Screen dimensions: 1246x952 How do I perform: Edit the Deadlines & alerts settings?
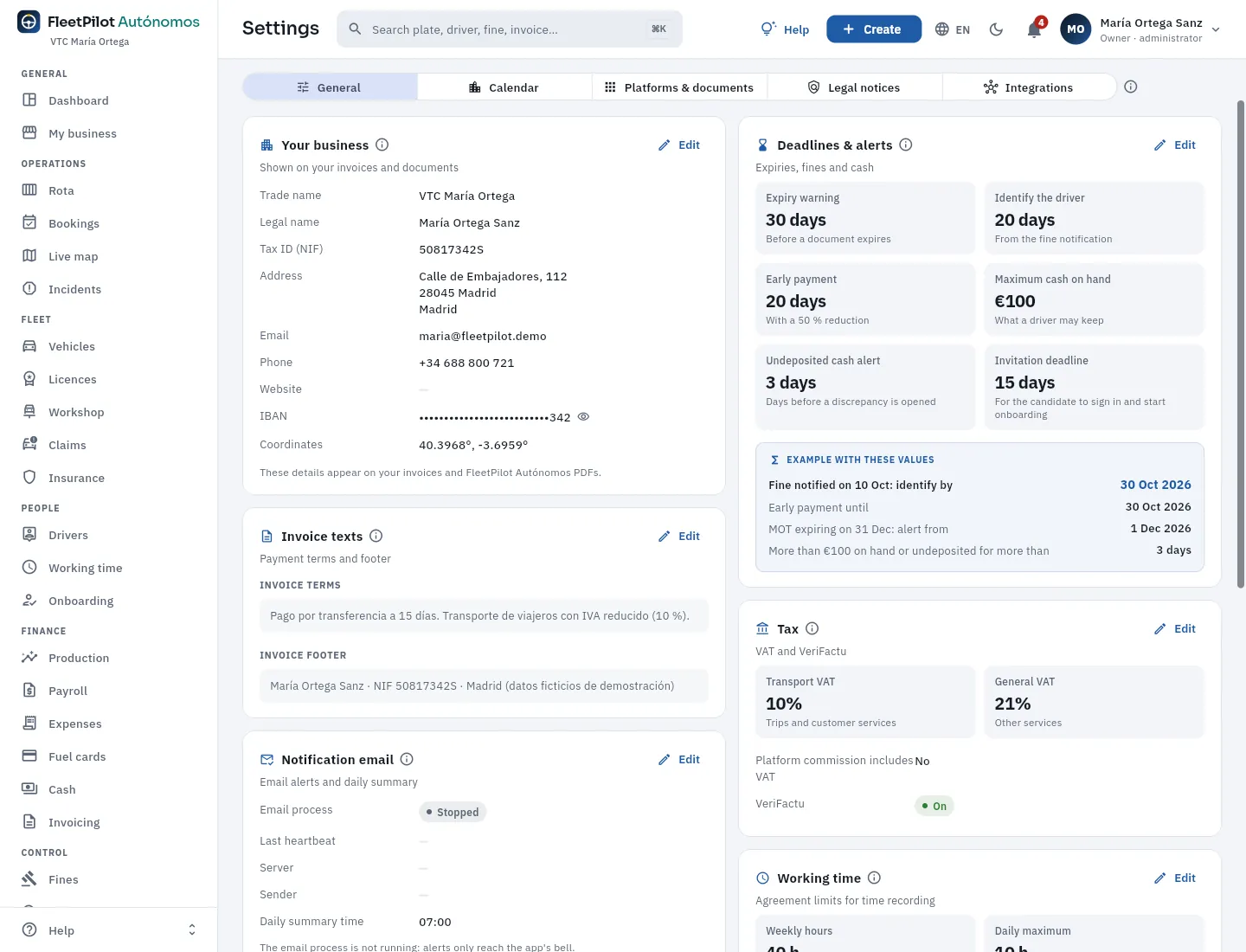1175,145
